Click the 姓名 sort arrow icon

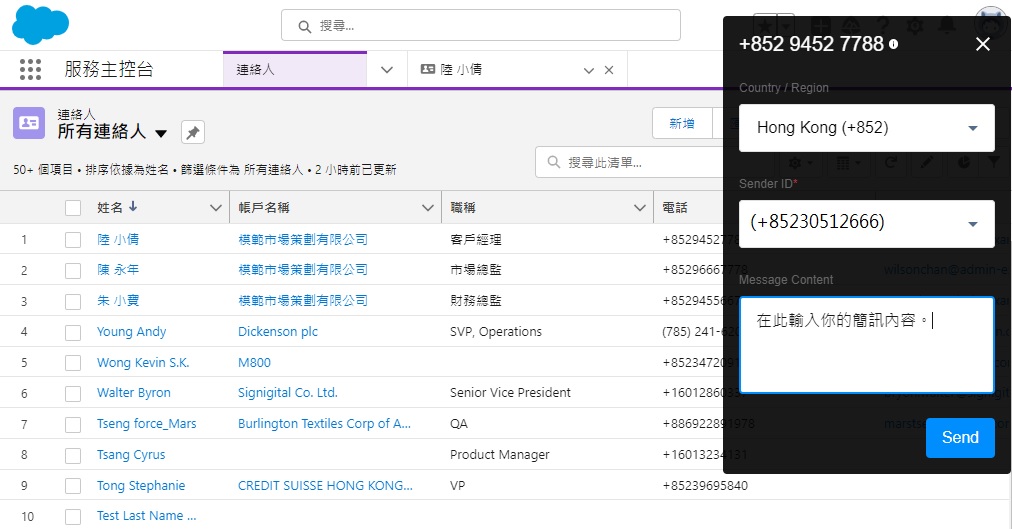[x=133, y=207]
